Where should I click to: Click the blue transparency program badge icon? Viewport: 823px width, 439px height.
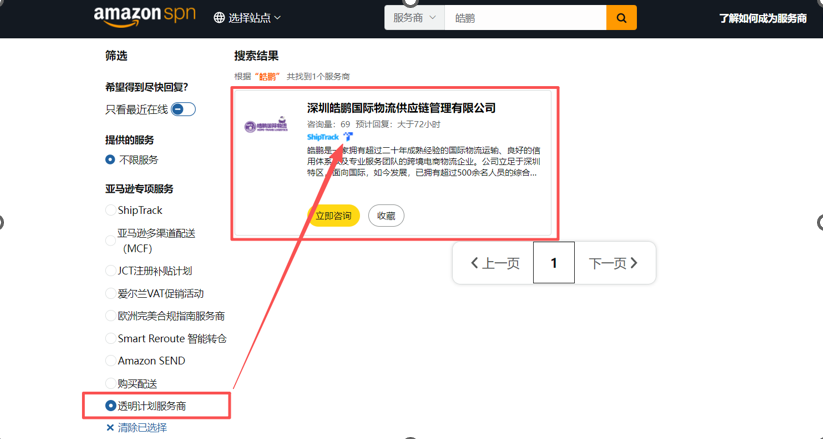(348, 137)
